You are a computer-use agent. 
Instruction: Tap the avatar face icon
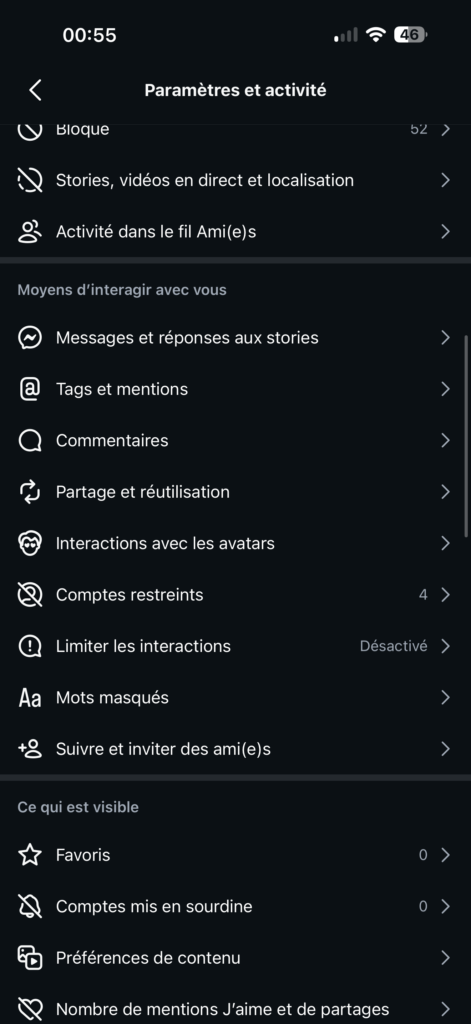30,543
